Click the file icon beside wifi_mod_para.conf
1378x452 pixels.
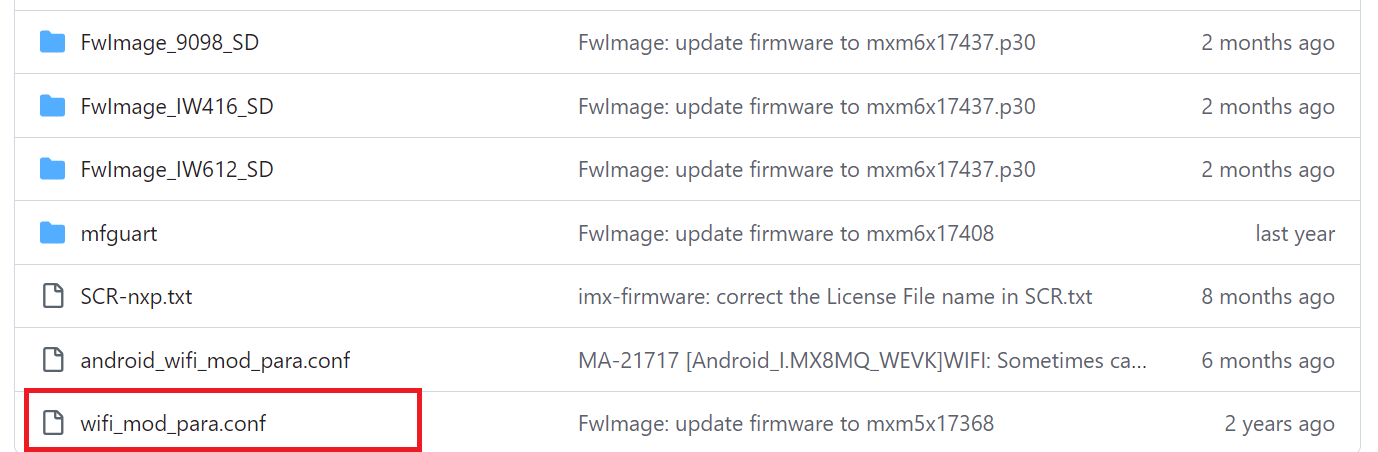pyautogui.click(x=52, y=424)
